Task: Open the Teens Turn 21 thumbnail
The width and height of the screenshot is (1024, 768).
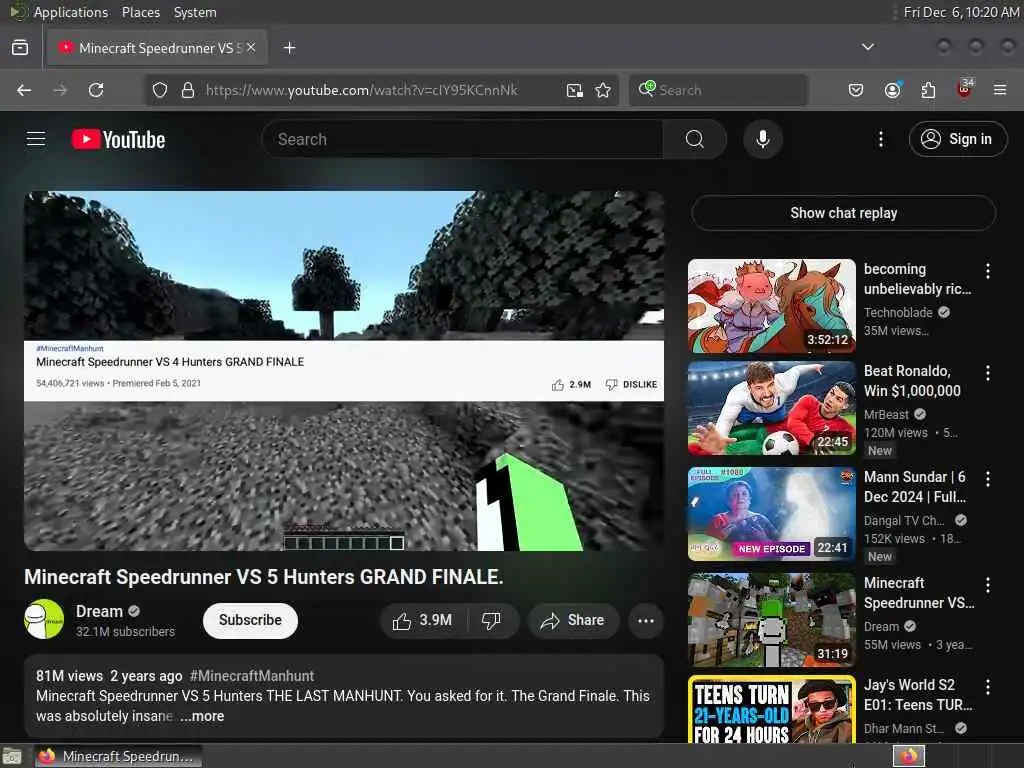Action: tap(771, 710)
